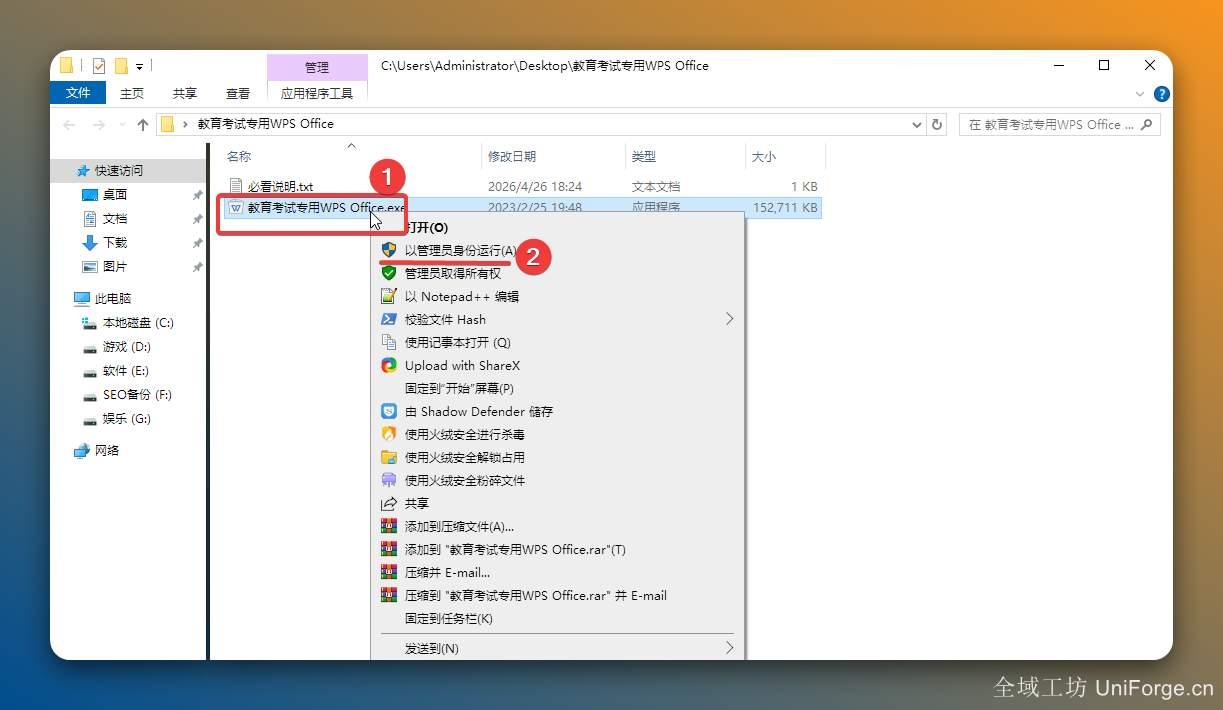Open the 应用程序工具 ribbon tab
Screen dimensions: 1223x710
coord(317,93)
